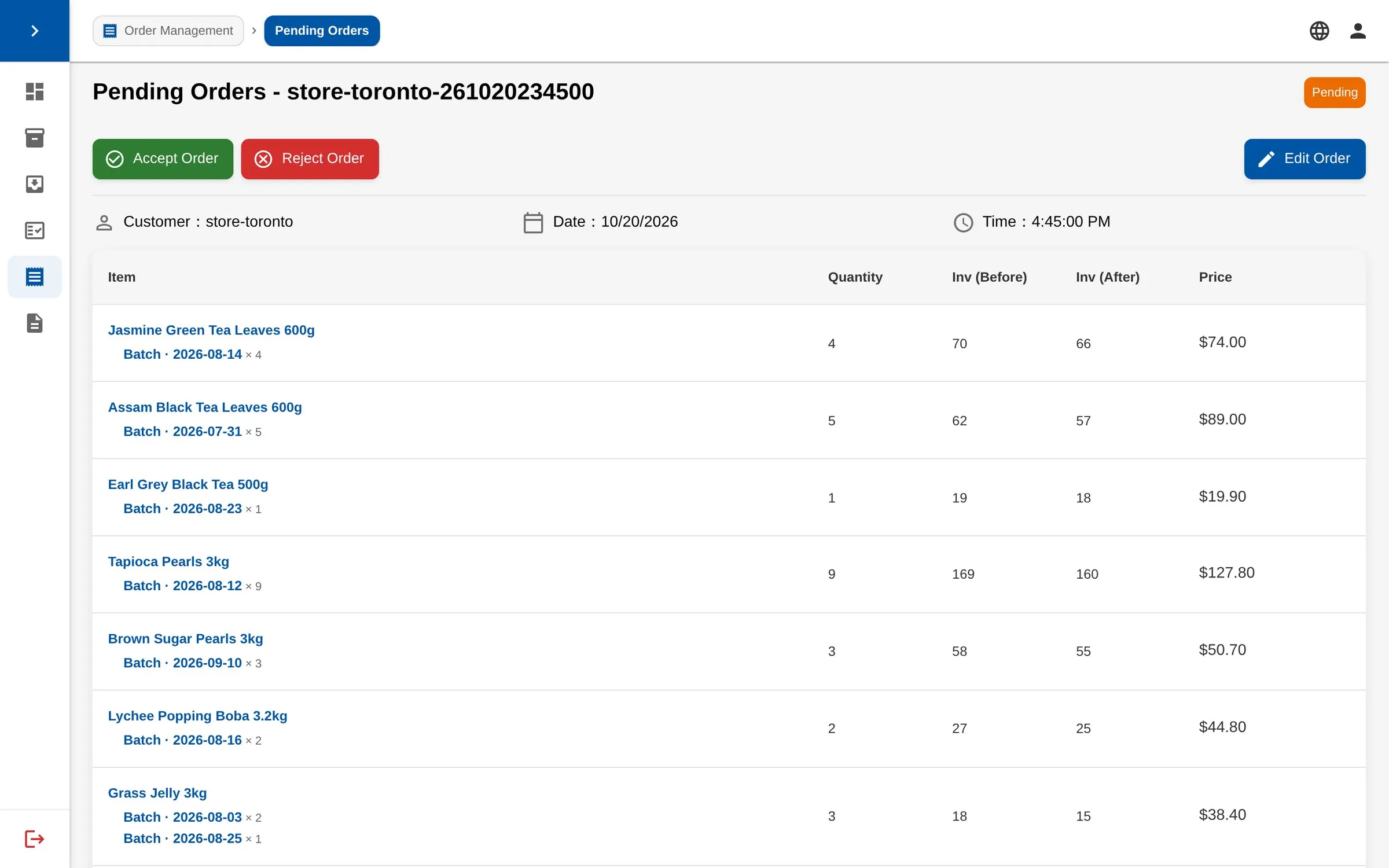Screen dimensions: 1389x868
Task: Click Batch 2026-08-12 under Tapioca Pearls
Action: [182, 586]
